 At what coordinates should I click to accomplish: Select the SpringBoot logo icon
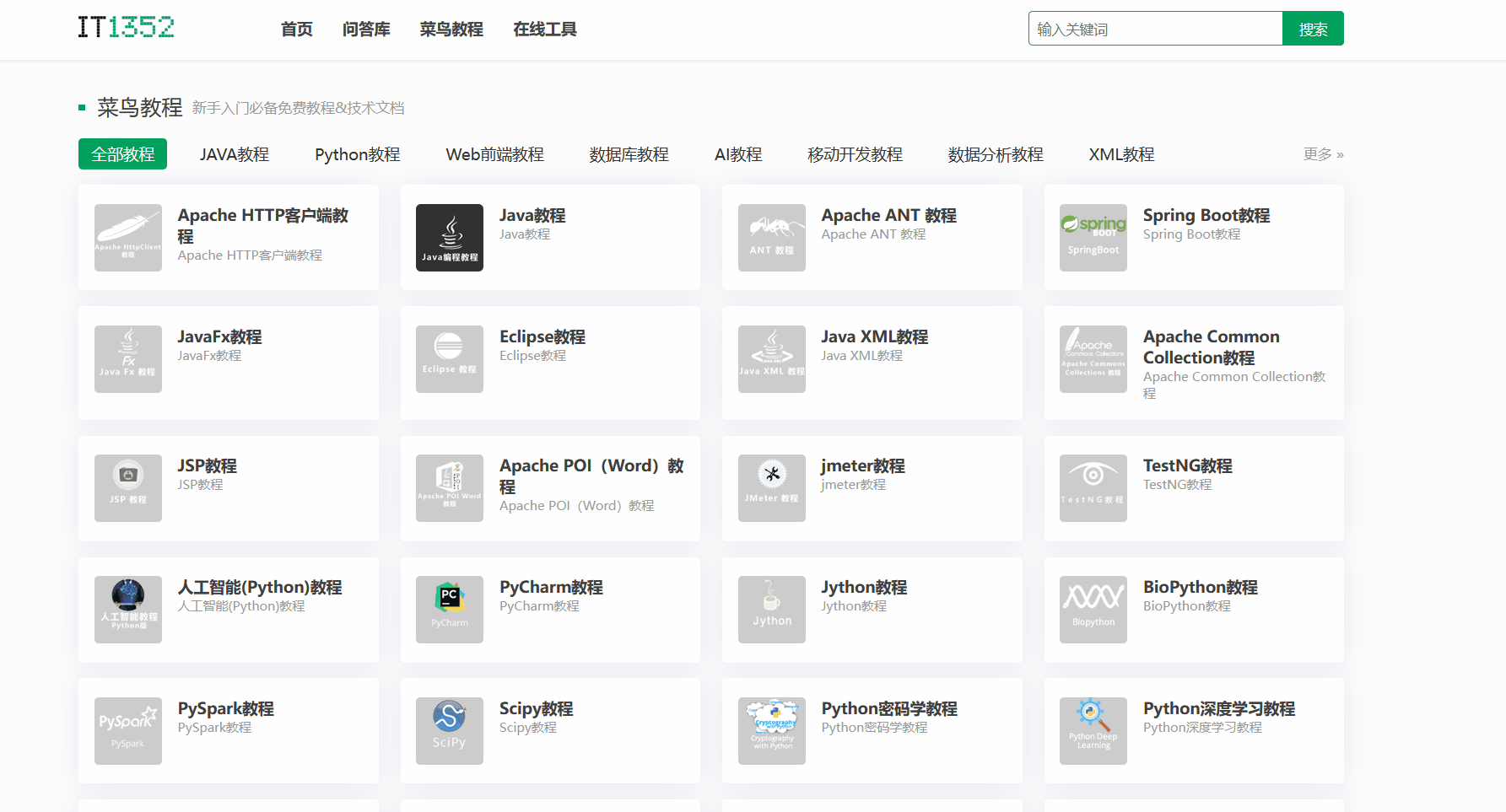(1093, 238)
